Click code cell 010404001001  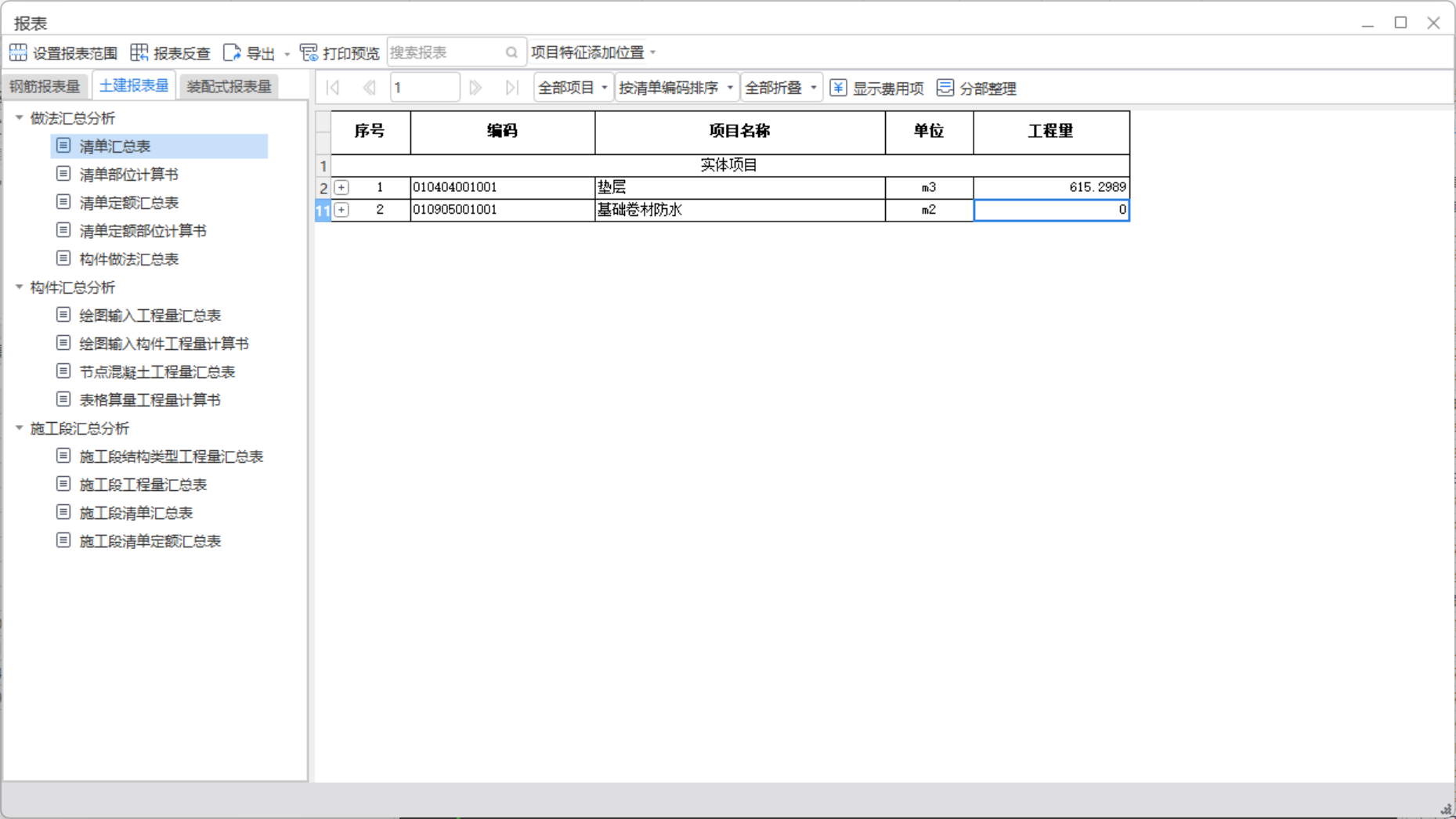tap(502, 188)
